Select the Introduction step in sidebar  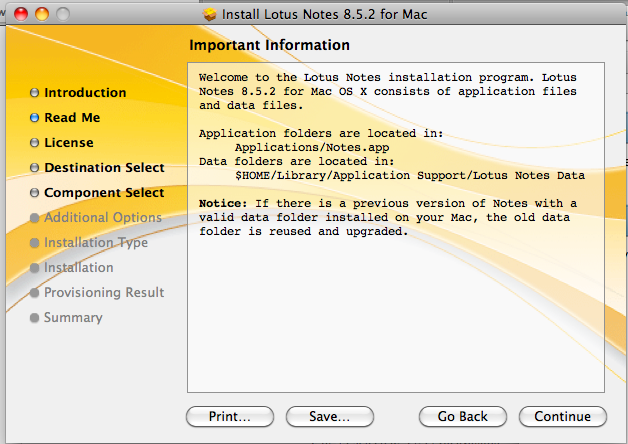[85, 92]
